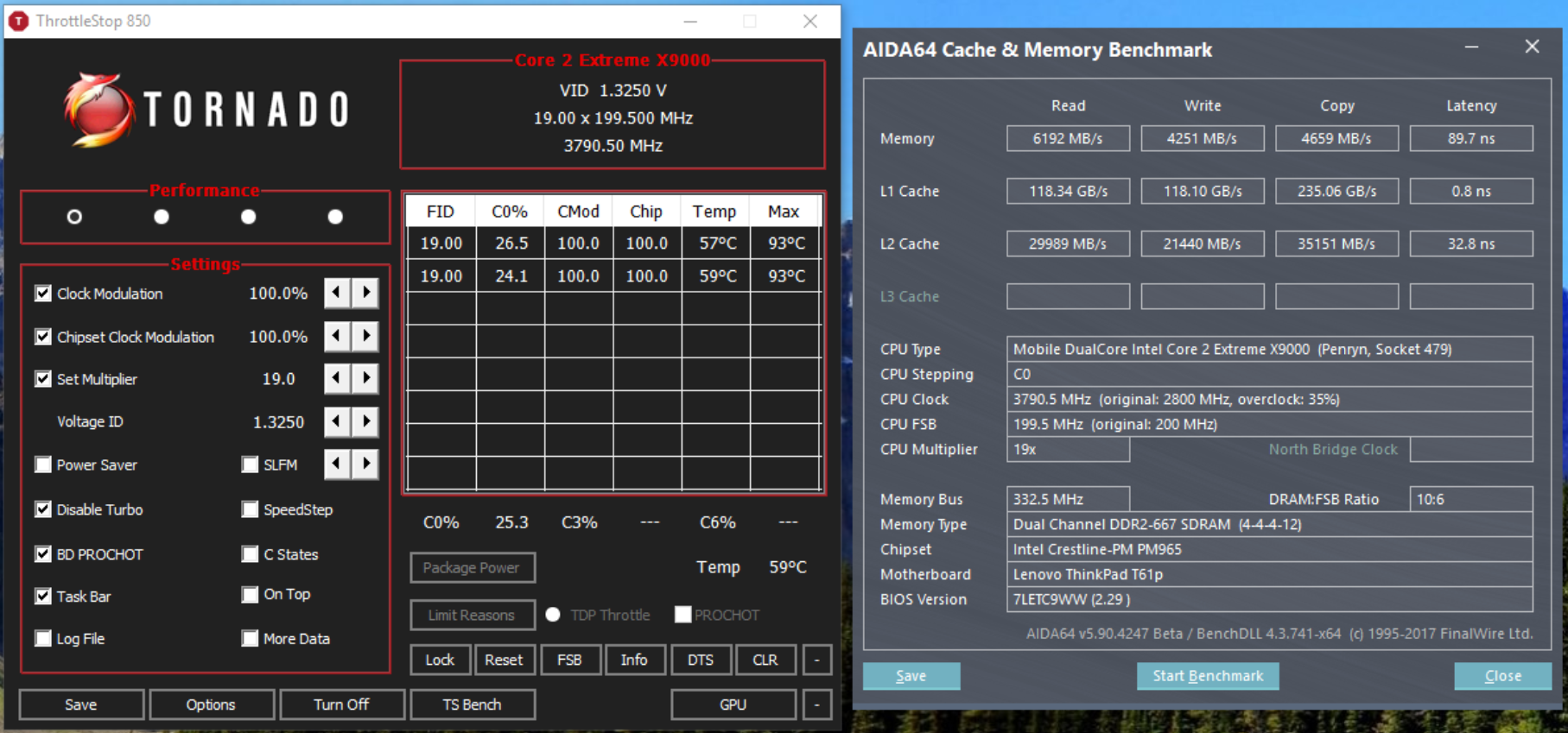
Task: Click the Turn Off button
Action: [x=341, y=705]
